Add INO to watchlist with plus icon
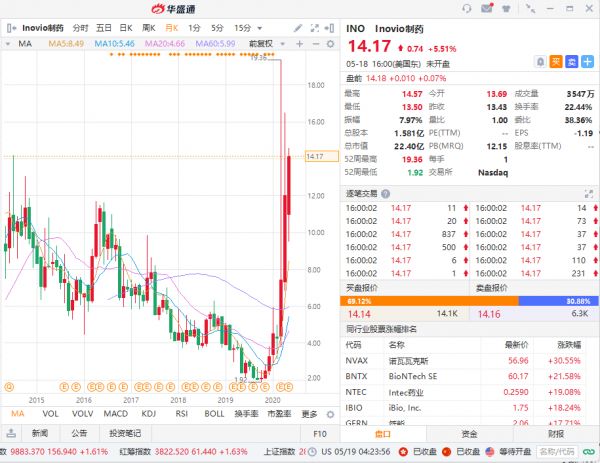The height and width of the screenshot is (463, 600). (587, 61)
